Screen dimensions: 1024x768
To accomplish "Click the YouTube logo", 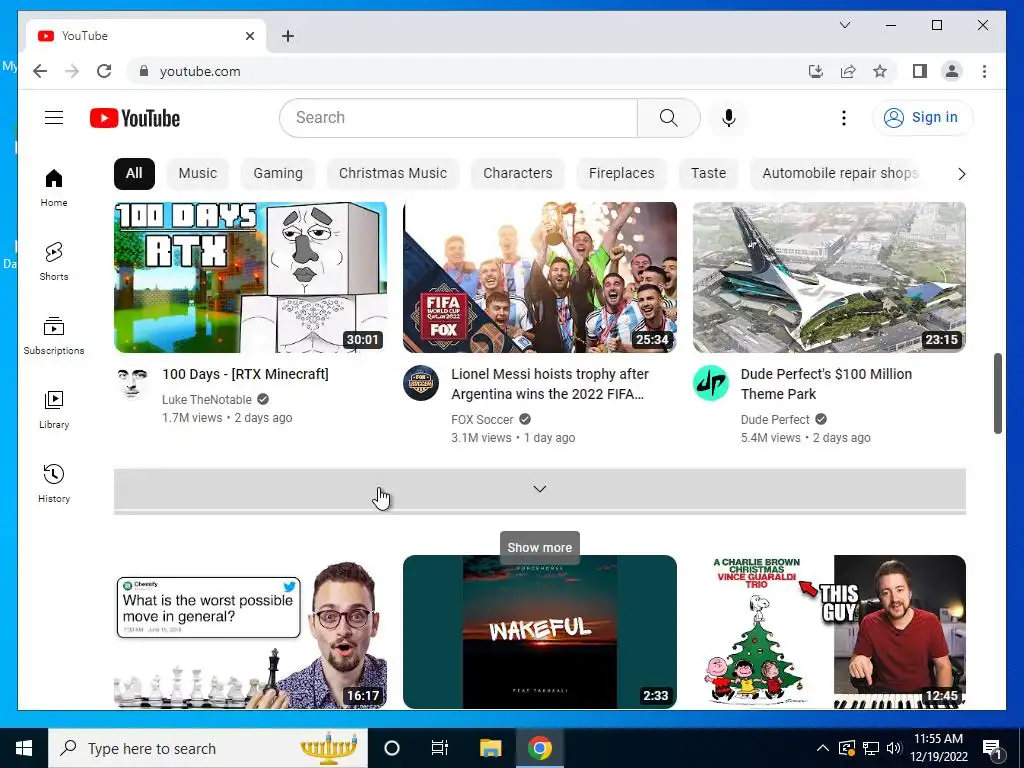I will click(x=135, y=118).
